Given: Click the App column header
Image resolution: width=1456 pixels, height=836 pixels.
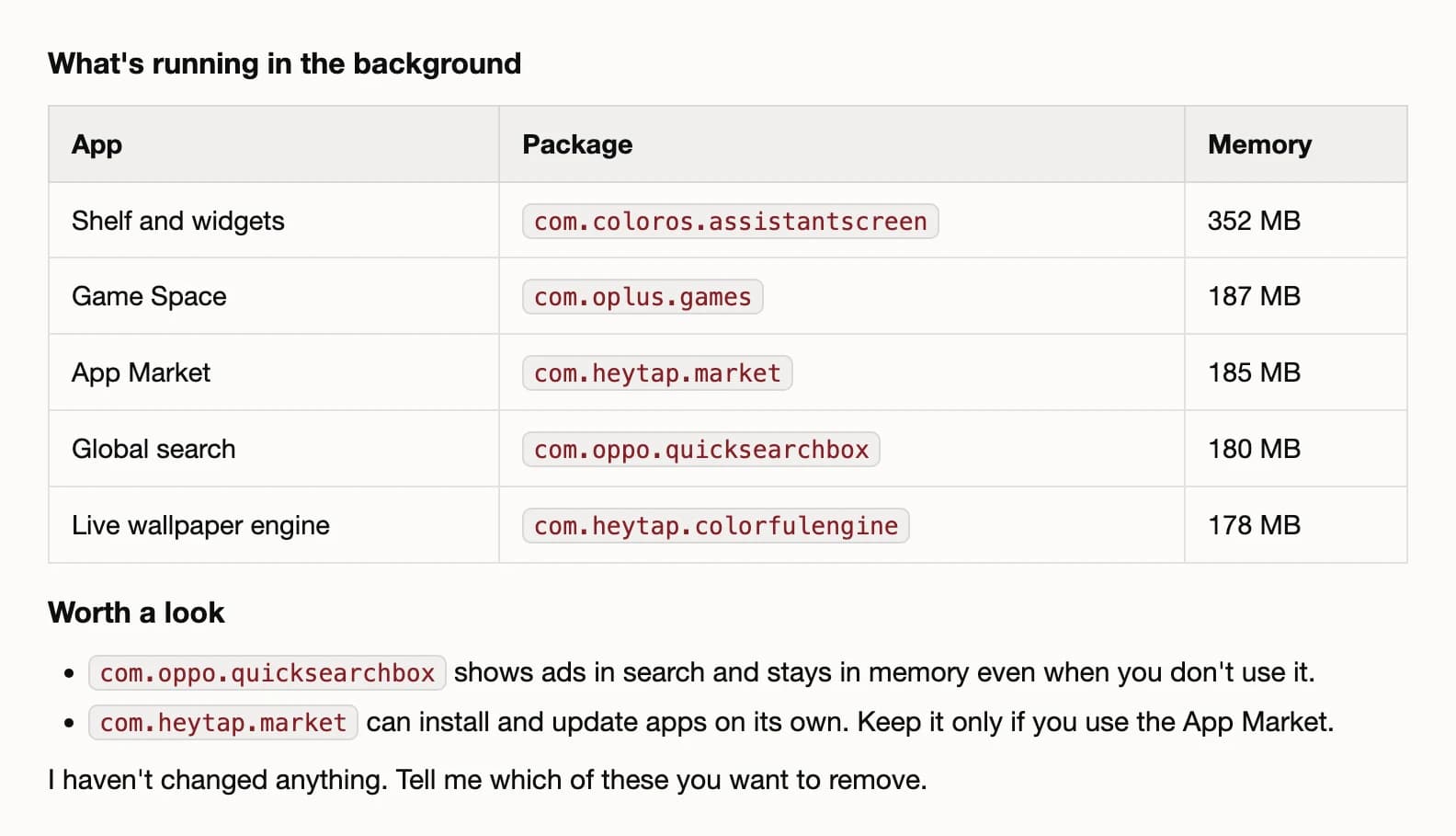Looking at the screenshot, I should coord(274,144).
